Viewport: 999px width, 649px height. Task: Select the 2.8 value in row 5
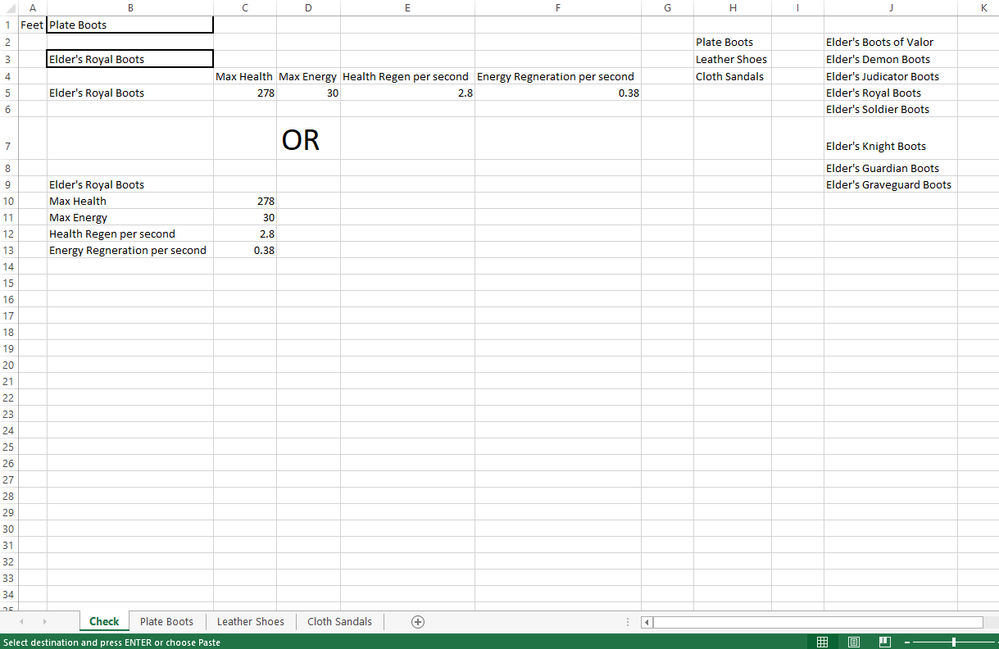coord(408,93)
